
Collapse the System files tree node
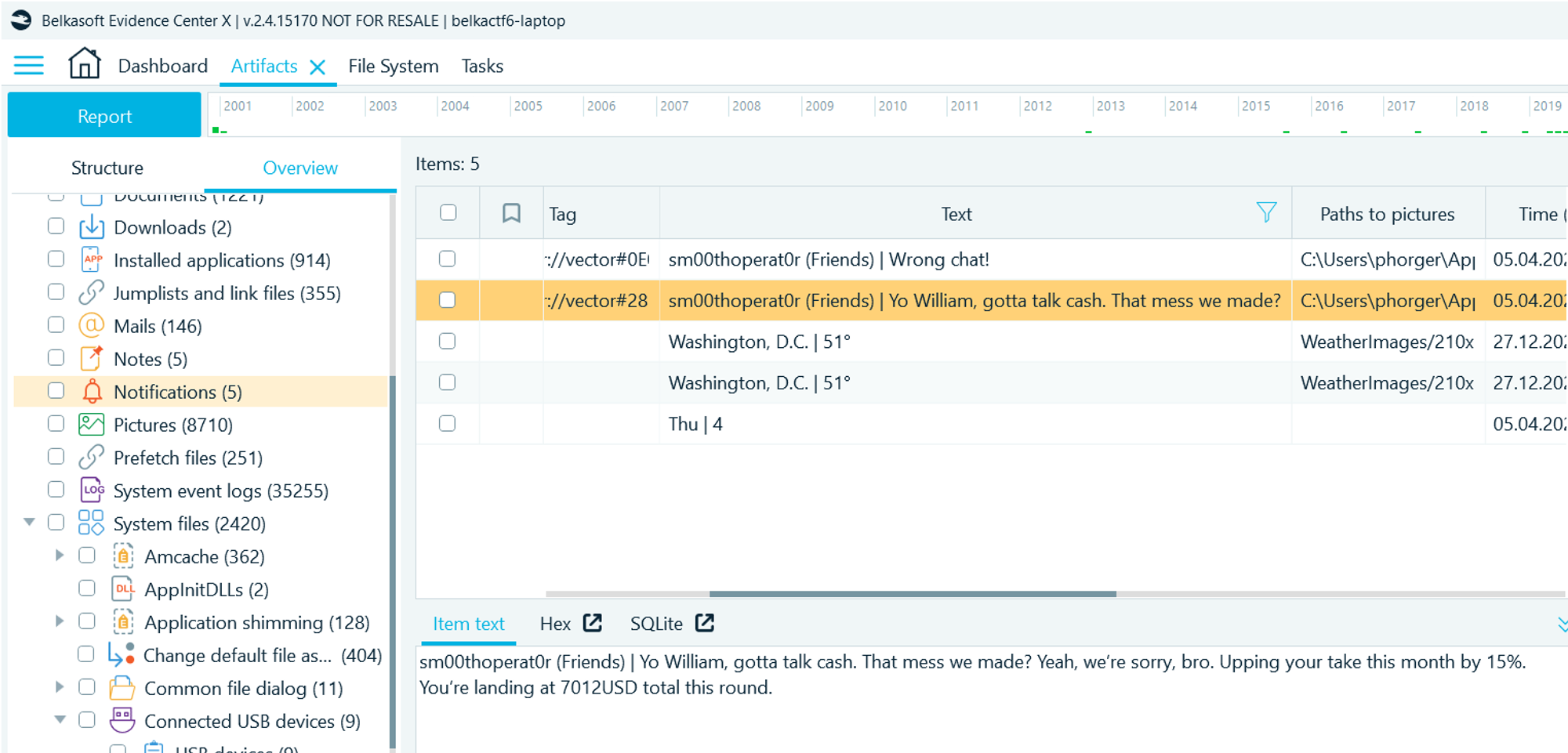[x=29, y=522]
